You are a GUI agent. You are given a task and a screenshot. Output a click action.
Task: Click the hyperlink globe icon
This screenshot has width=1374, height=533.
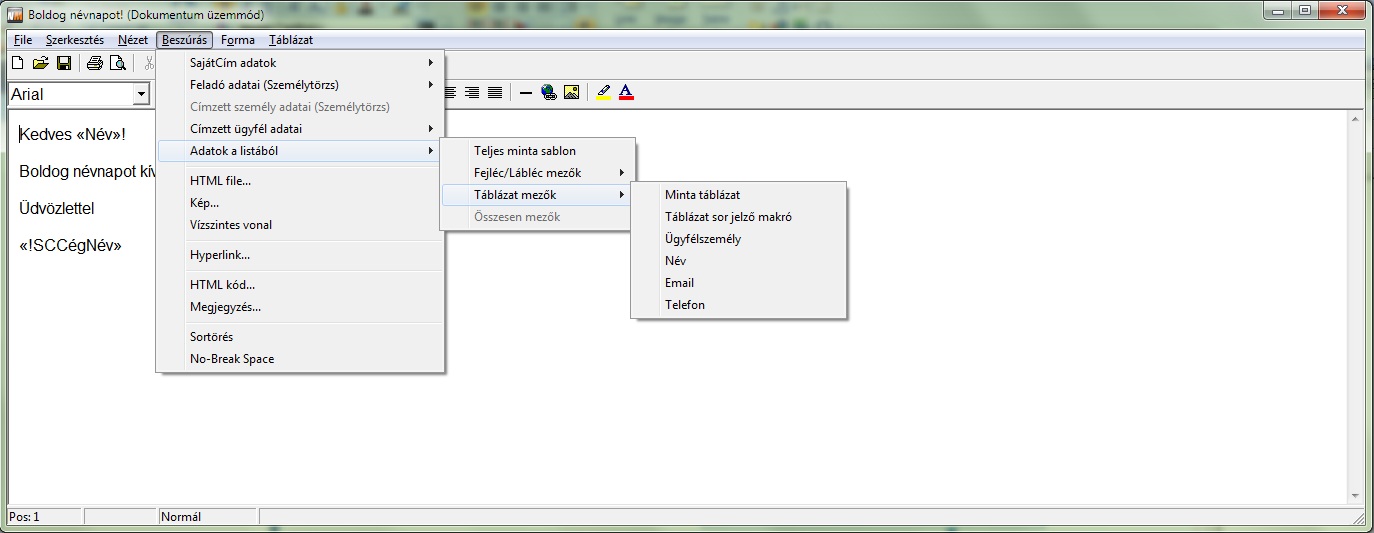[x=549, y=93]
